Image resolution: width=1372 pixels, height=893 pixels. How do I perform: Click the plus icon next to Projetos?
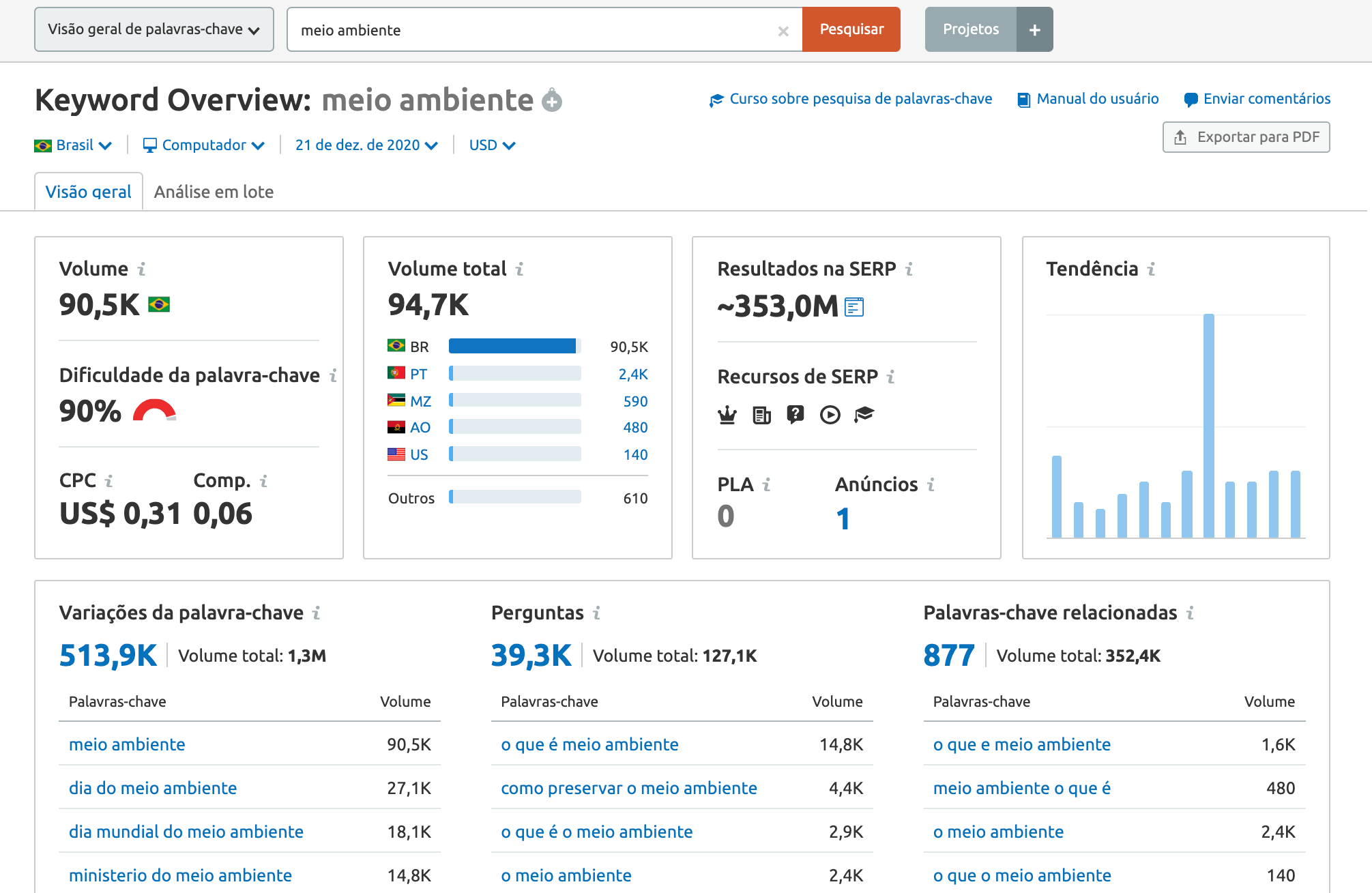click(1034, 29)
